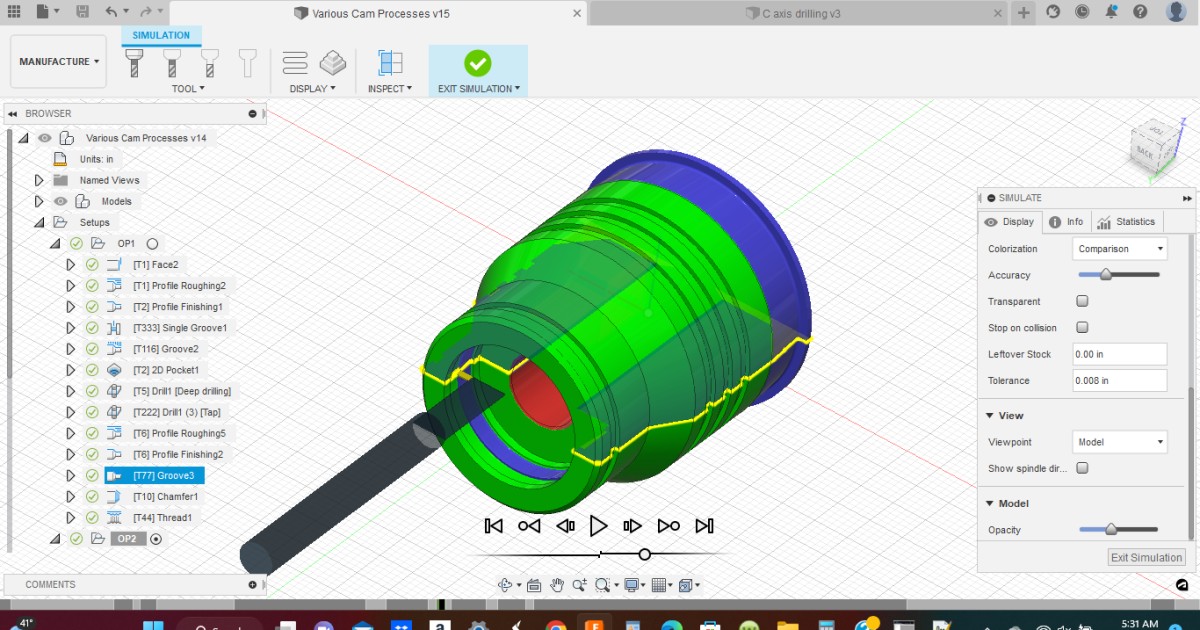
Task: Enable the Transparent checkbox
Action: [1083, 300]
